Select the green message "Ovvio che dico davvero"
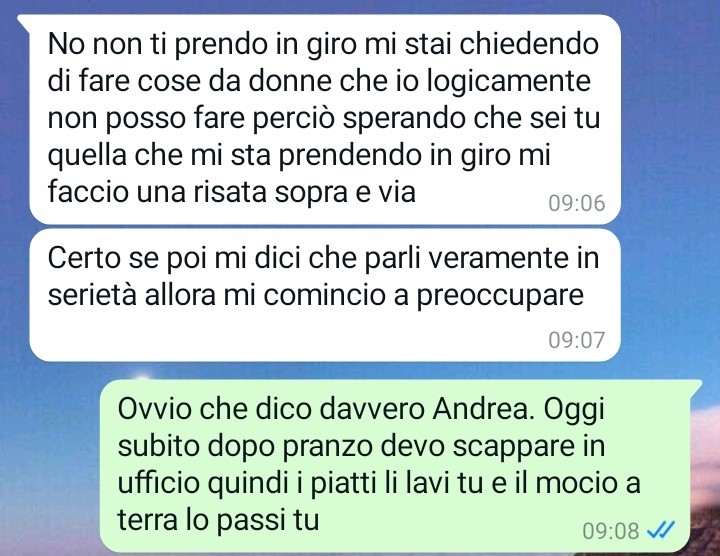 tap(396, 466)
